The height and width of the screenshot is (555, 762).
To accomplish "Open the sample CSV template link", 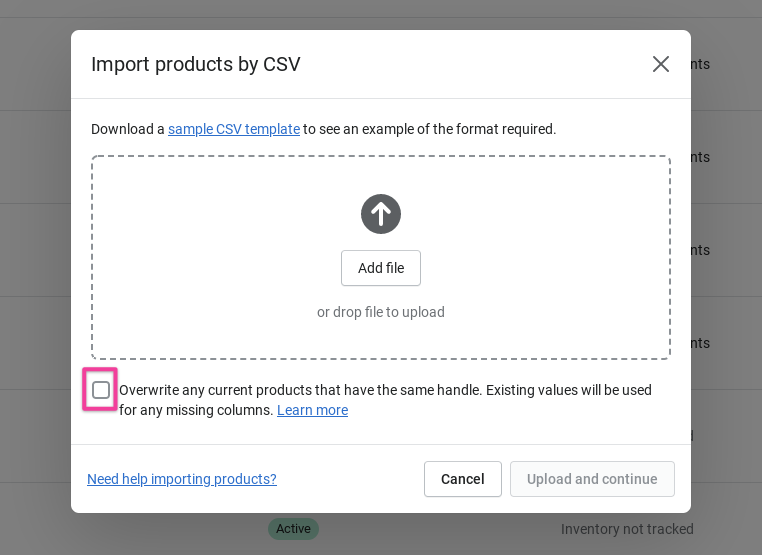I will (x=234, y=129).
